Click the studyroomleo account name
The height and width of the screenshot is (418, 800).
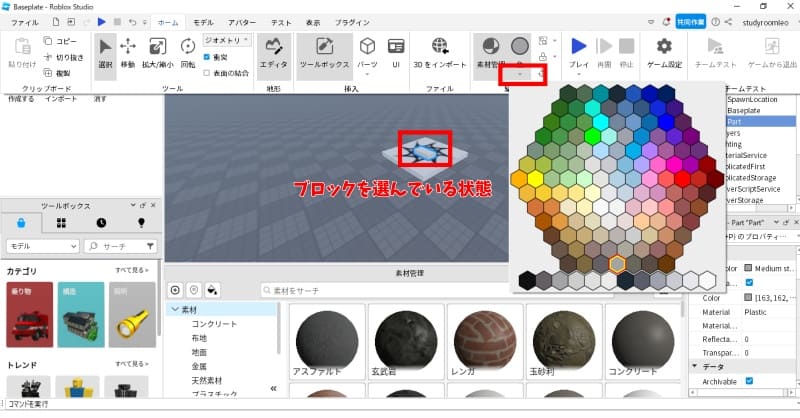pos(765,22)
